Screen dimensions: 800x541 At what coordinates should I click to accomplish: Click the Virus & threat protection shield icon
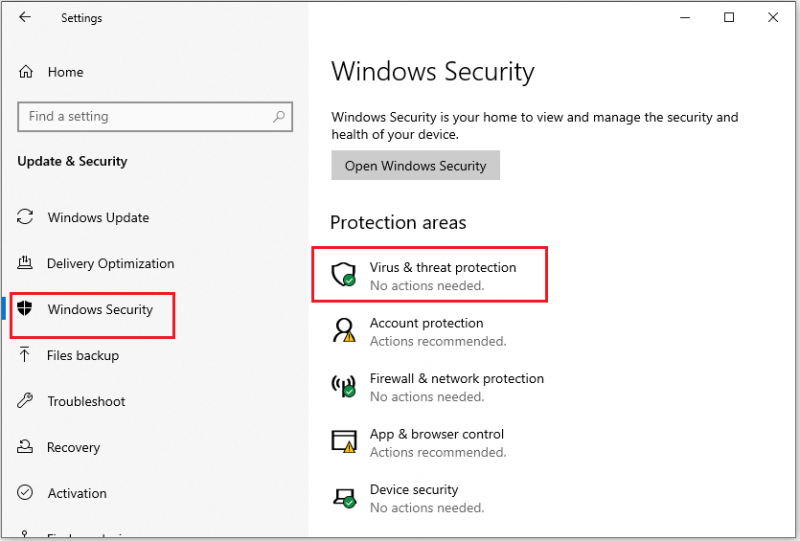[x=343, y=275]
